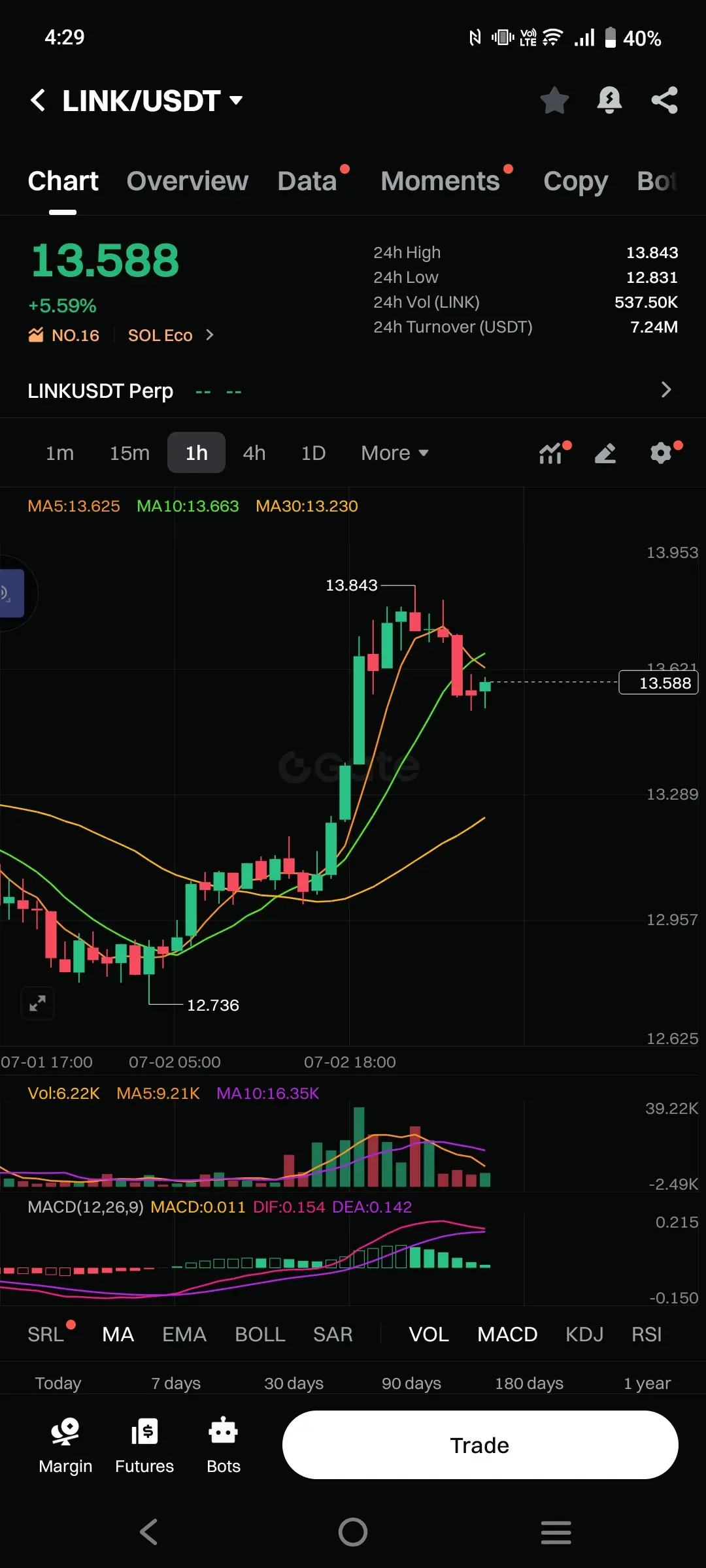Tap the MACD(12,26,9) label

tap(86, 1207)
